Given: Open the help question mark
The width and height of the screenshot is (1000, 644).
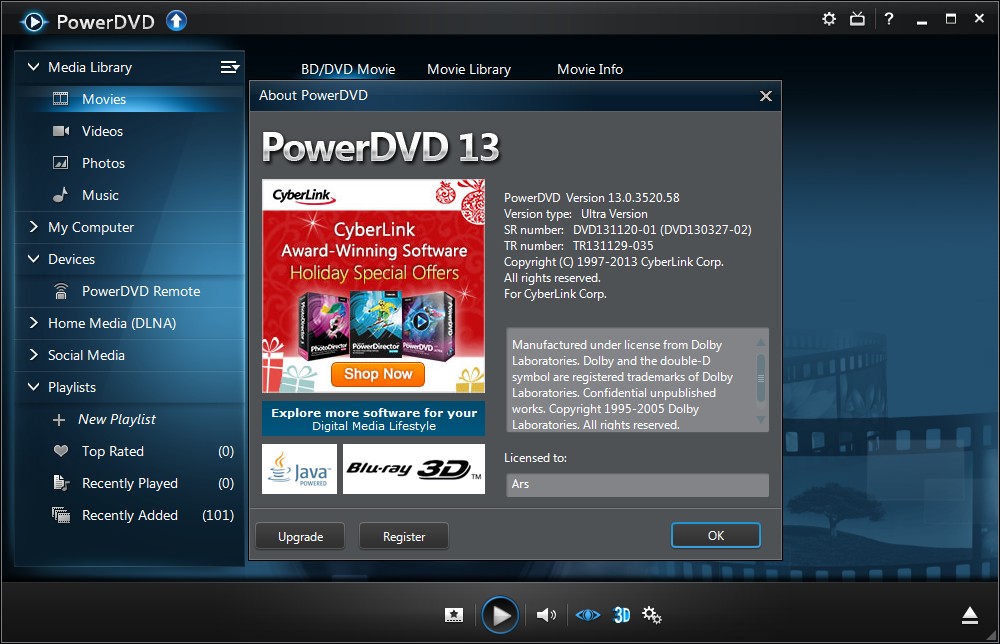Looking at the screenshot, I should 888,19.
